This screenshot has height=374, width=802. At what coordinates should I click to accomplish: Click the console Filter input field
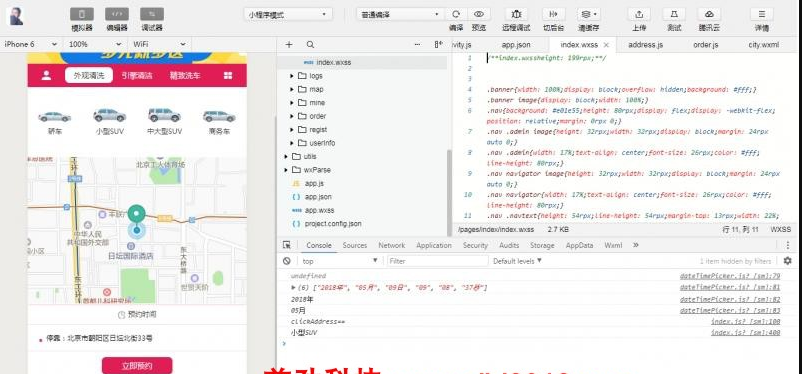437,261
